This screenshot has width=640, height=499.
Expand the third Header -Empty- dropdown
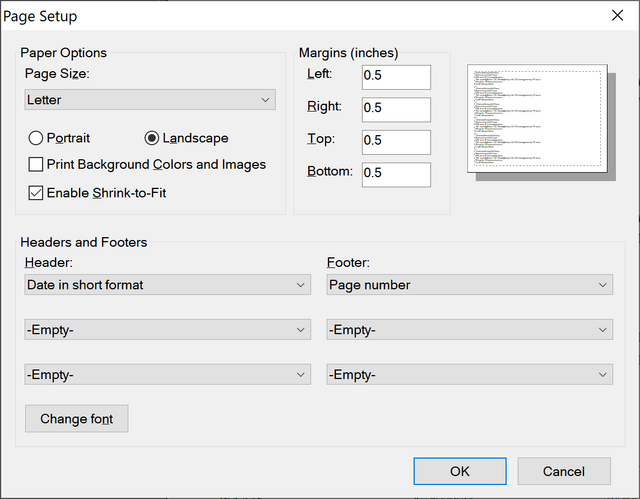(168, 374)
